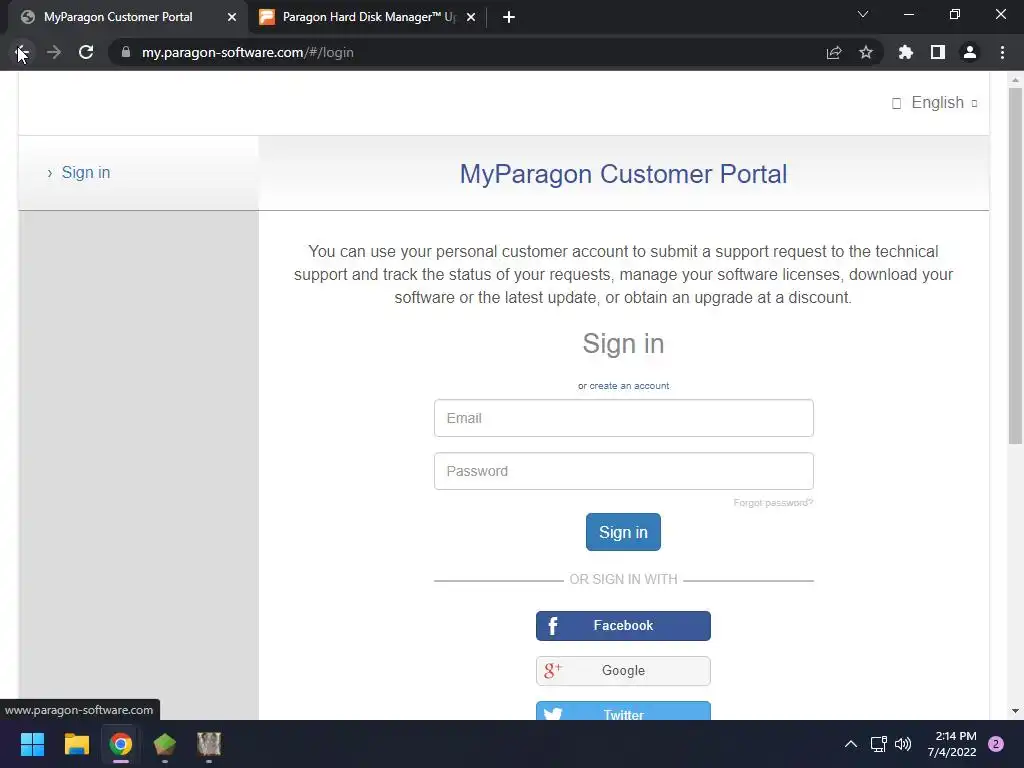
Task: Reload the page with refresh icon
Action: tap(86, 52)
